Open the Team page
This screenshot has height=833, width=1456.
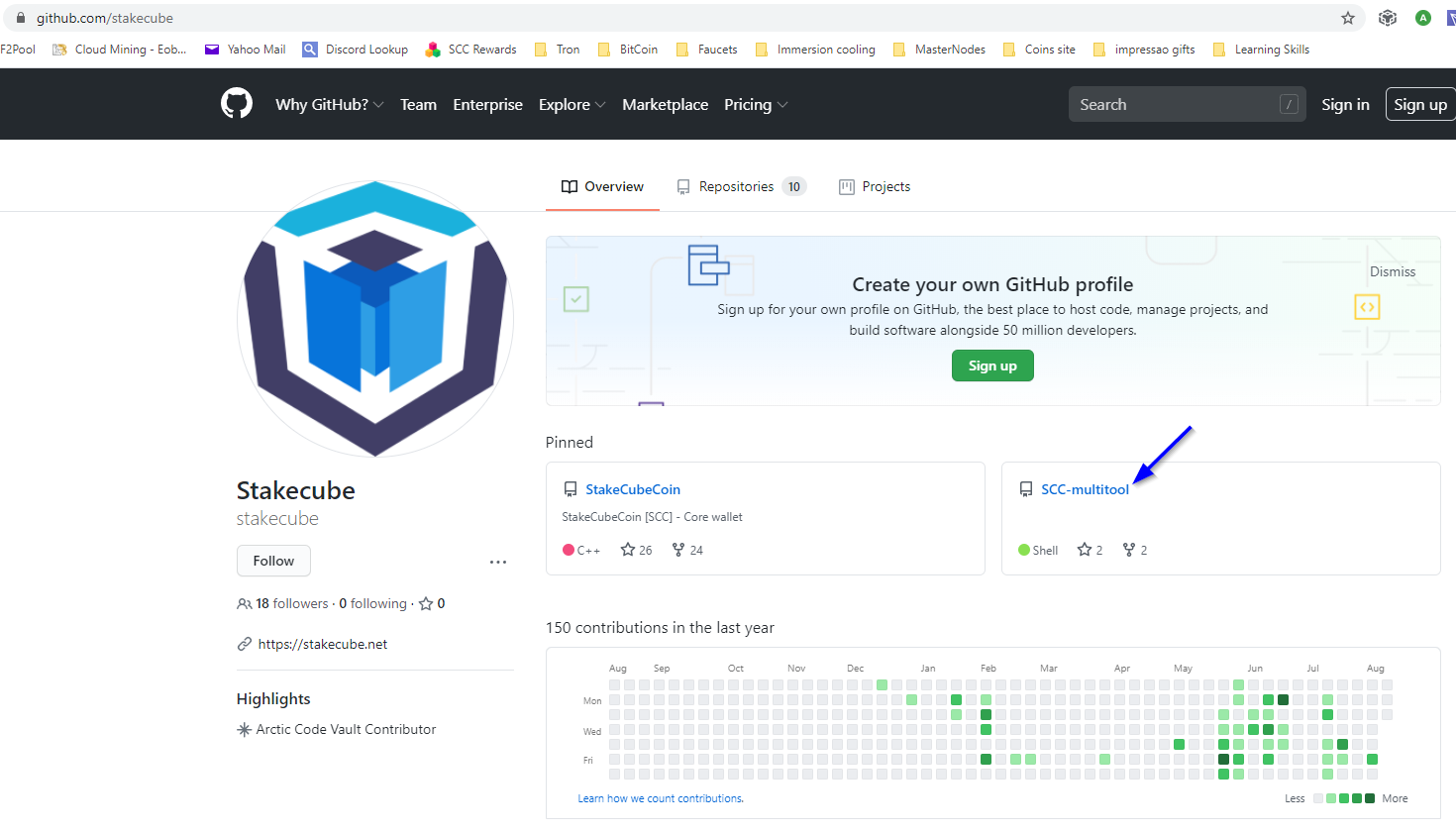(418, 104)
